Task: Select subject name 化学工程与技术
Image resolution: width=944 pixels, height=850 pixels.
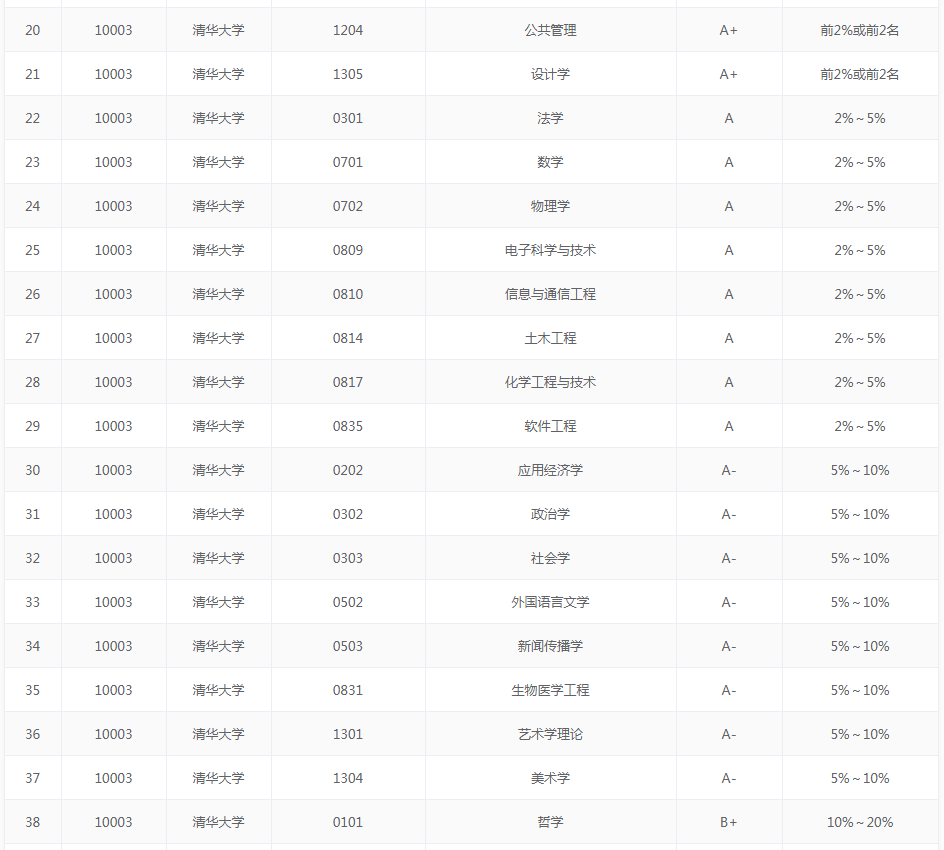Action: [550, 382]
